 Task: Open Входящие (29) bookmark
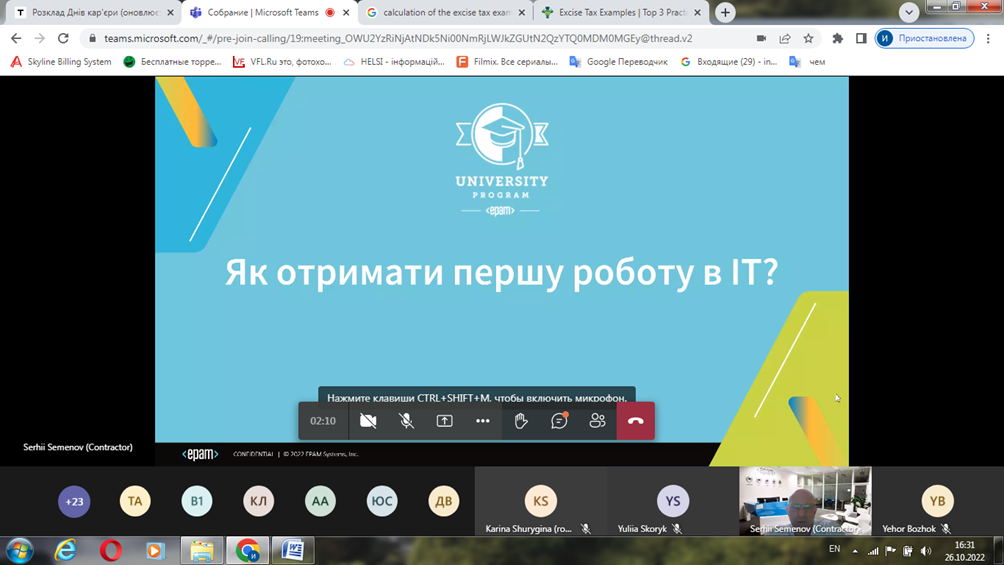[x=729, y=62]
